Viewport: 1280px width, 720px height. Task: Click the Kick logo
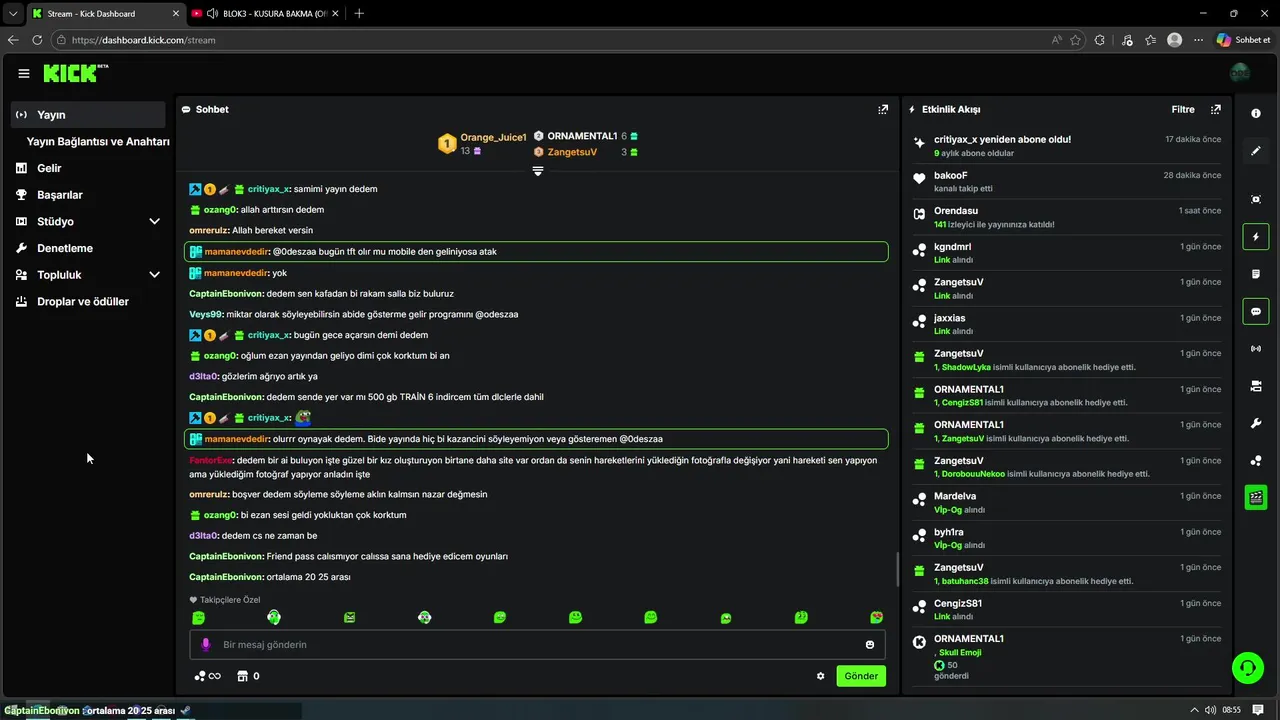coord(76,73)
